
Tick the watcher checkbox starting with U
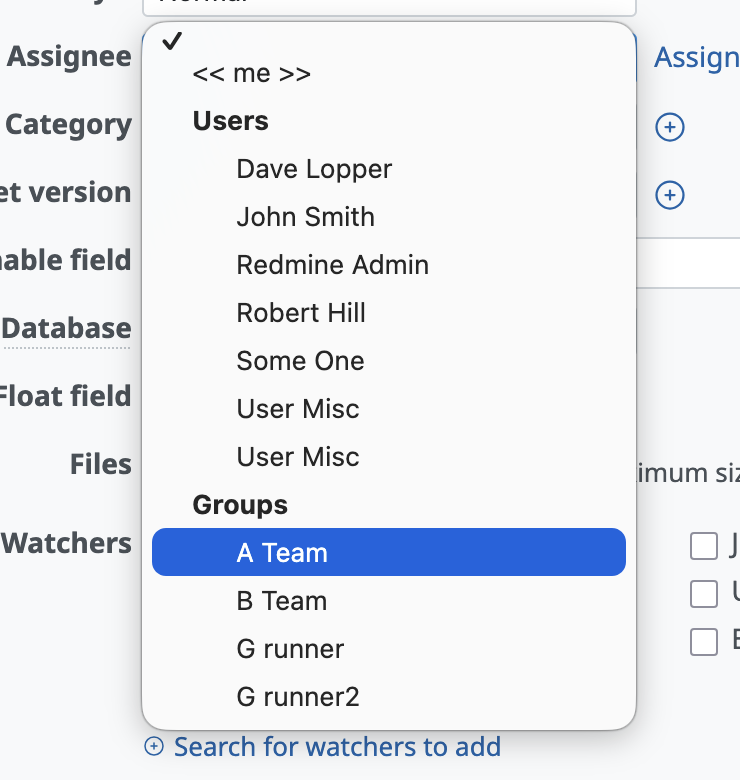point(704,594)
